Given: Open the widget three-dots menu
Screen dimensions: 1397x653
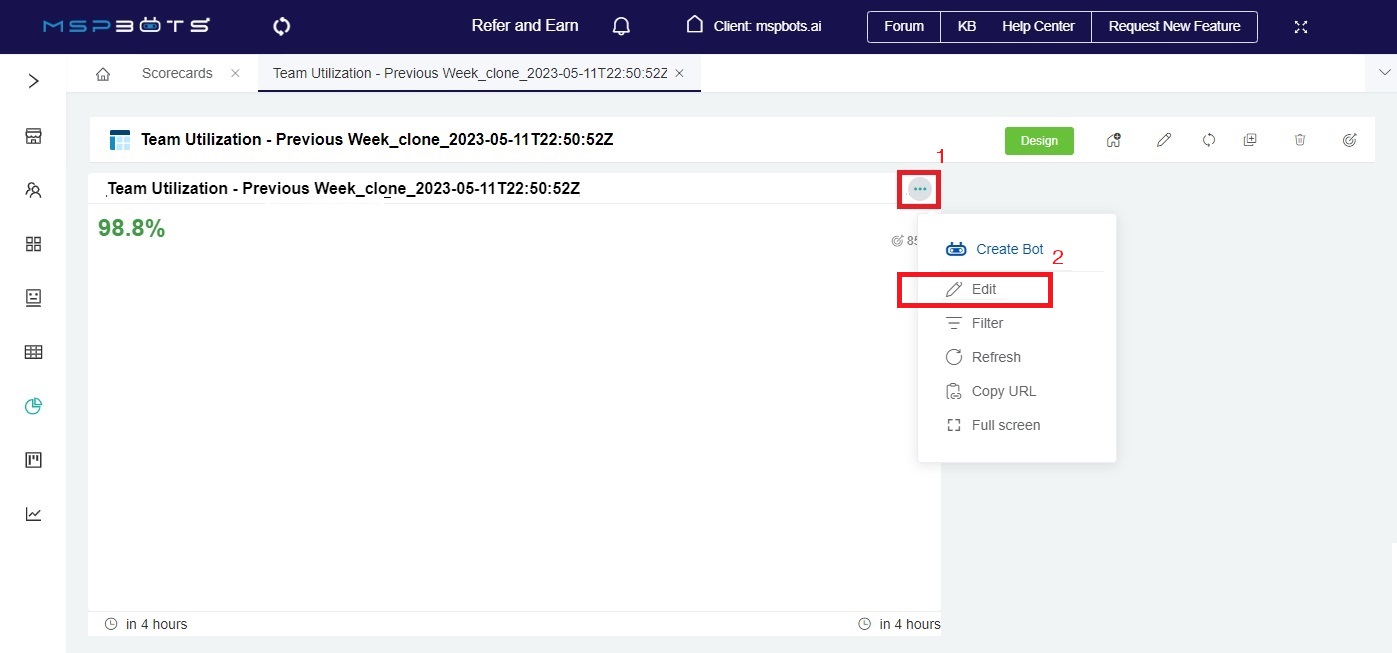Looking at the screenshot, I should (x=920, y=189).
